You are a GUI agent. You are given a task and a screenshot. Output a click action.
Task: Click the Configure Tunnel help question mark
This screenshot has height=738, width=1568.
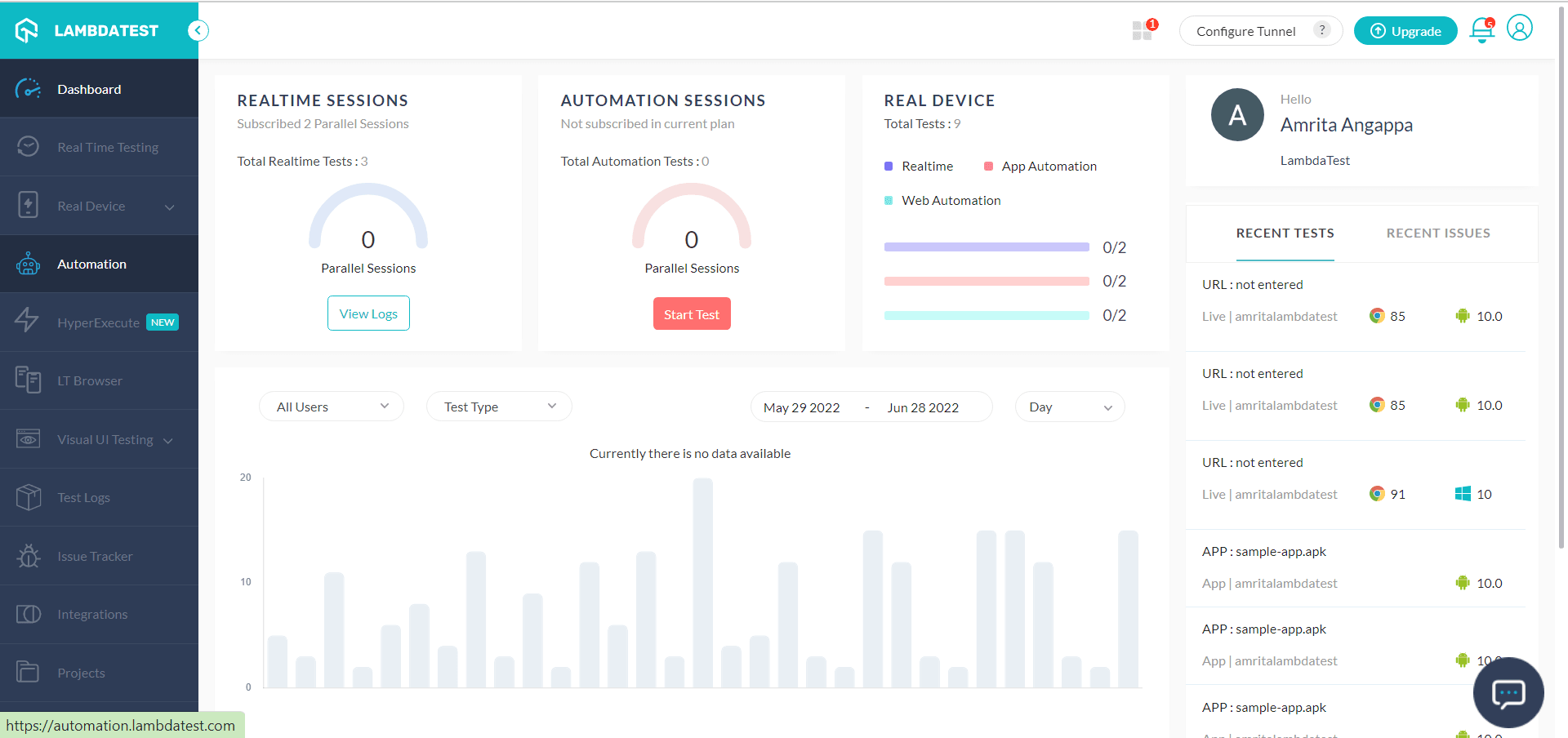(1321, 30)
